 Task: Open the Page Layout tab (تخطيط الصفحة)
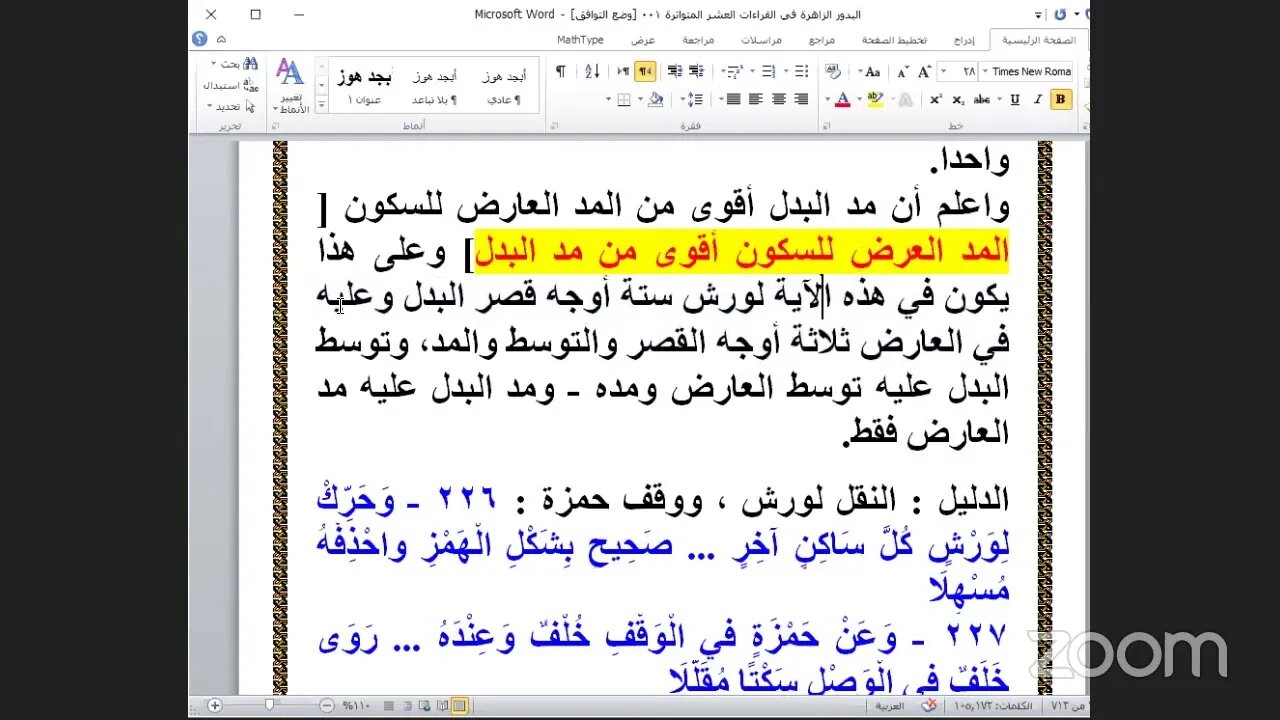tap(895, 40)
